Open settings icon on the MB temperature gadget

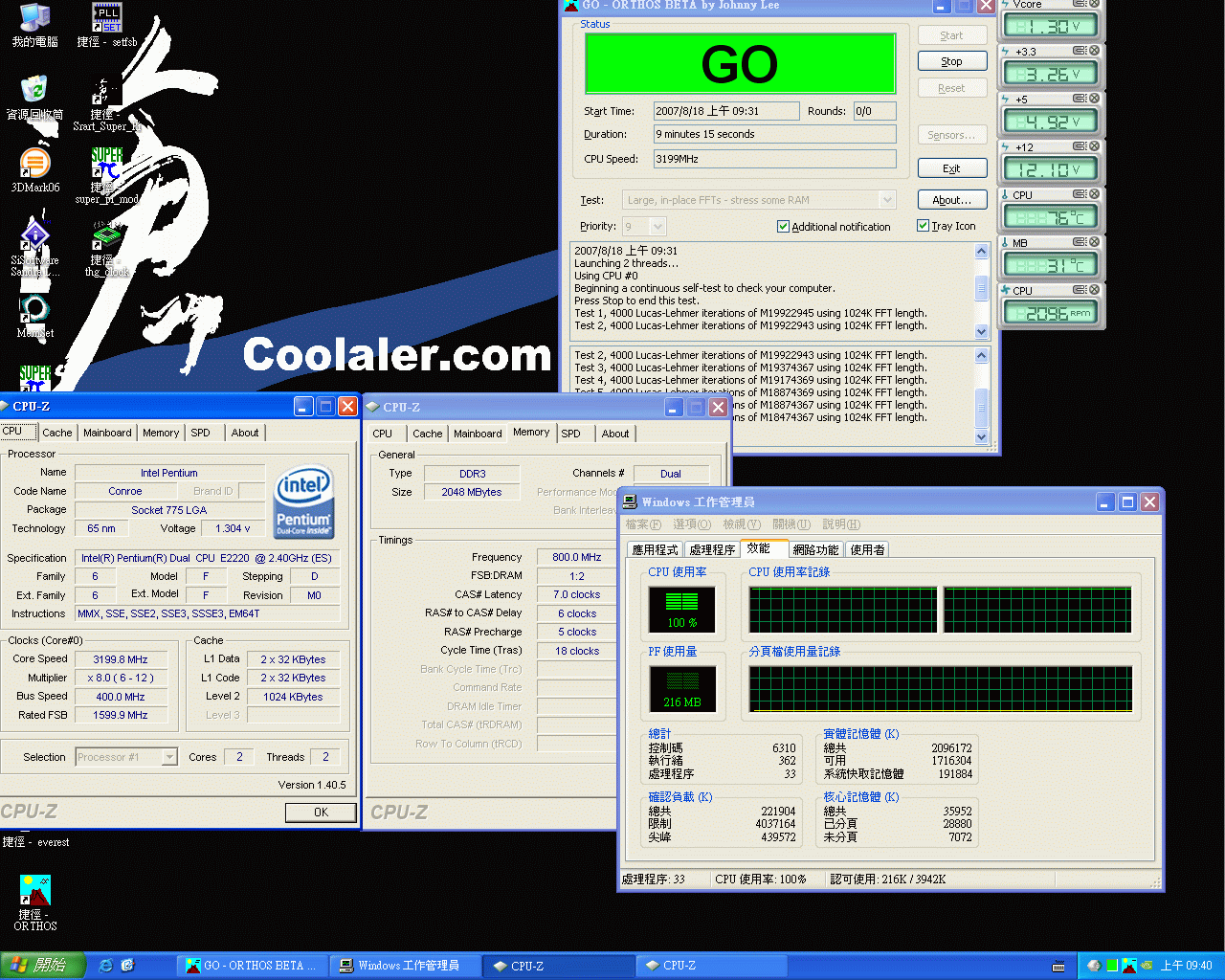coord(1080,242)
